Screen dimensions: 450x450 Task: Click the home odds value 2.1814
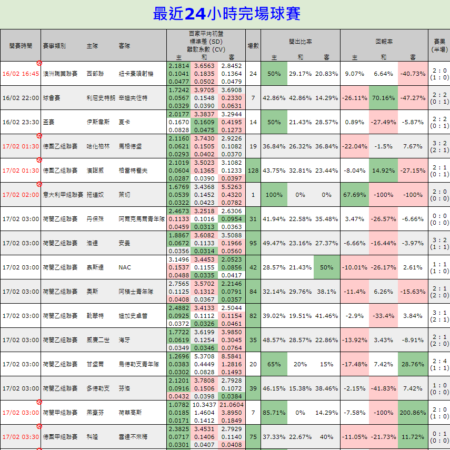179,66
